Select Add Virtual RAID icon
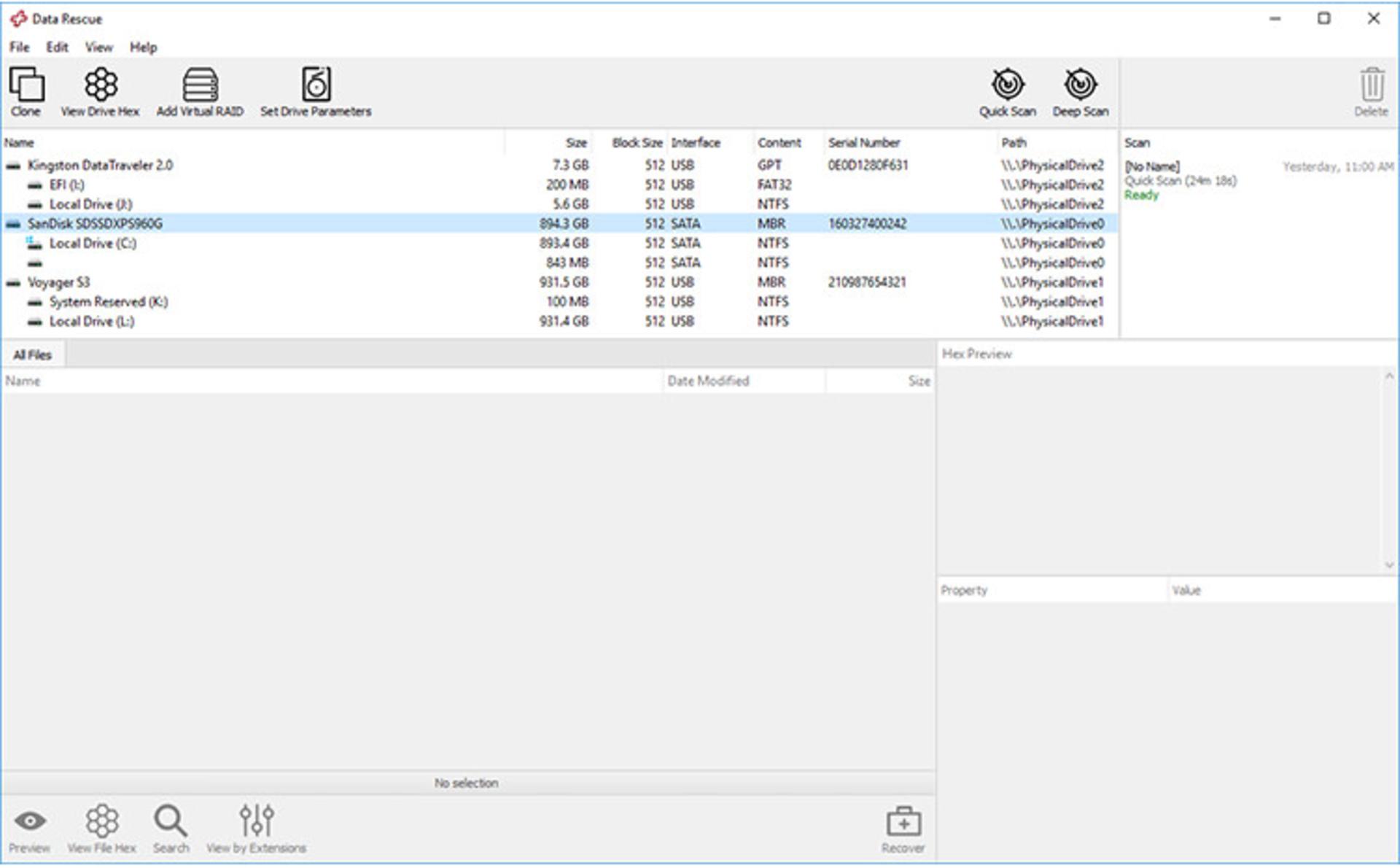This screenshot has width=1400, height=868. coord(200,85)
